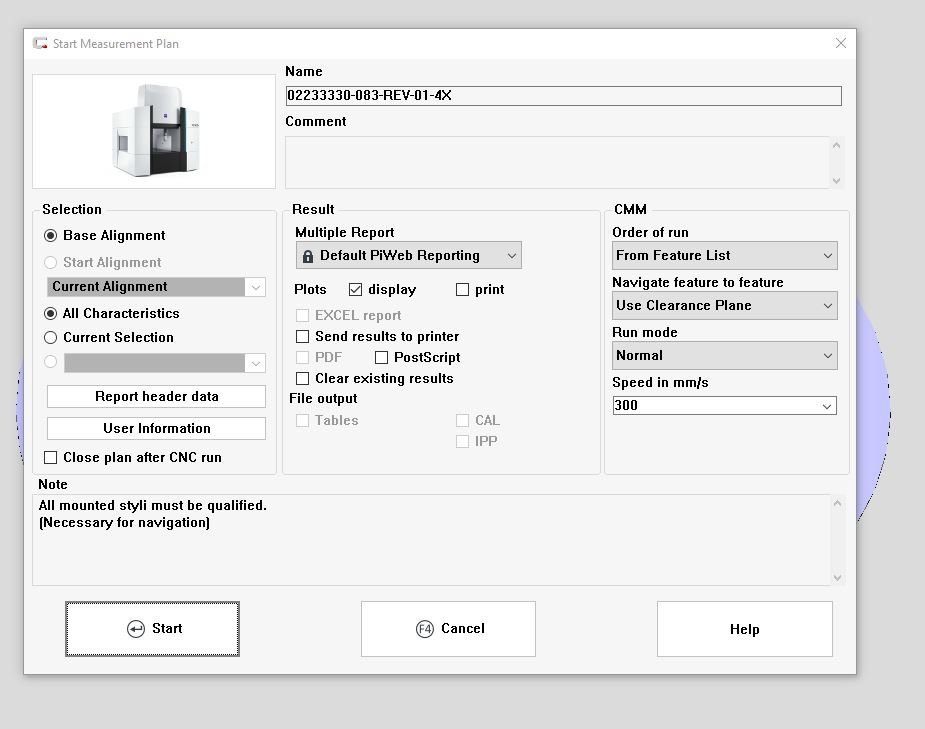Select the Base Alignment radio button
Image resolution: width=925 pixels, height=729 pixels.
[51, 235]
